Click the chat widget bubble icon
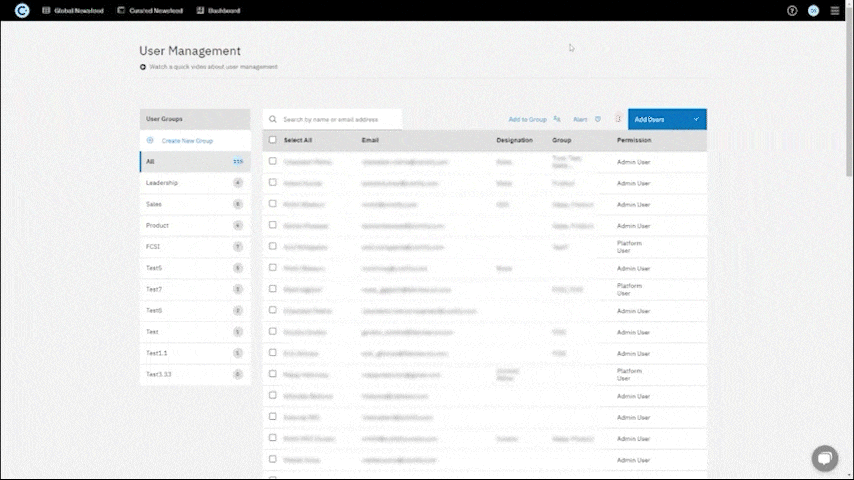 pos(824,457)
